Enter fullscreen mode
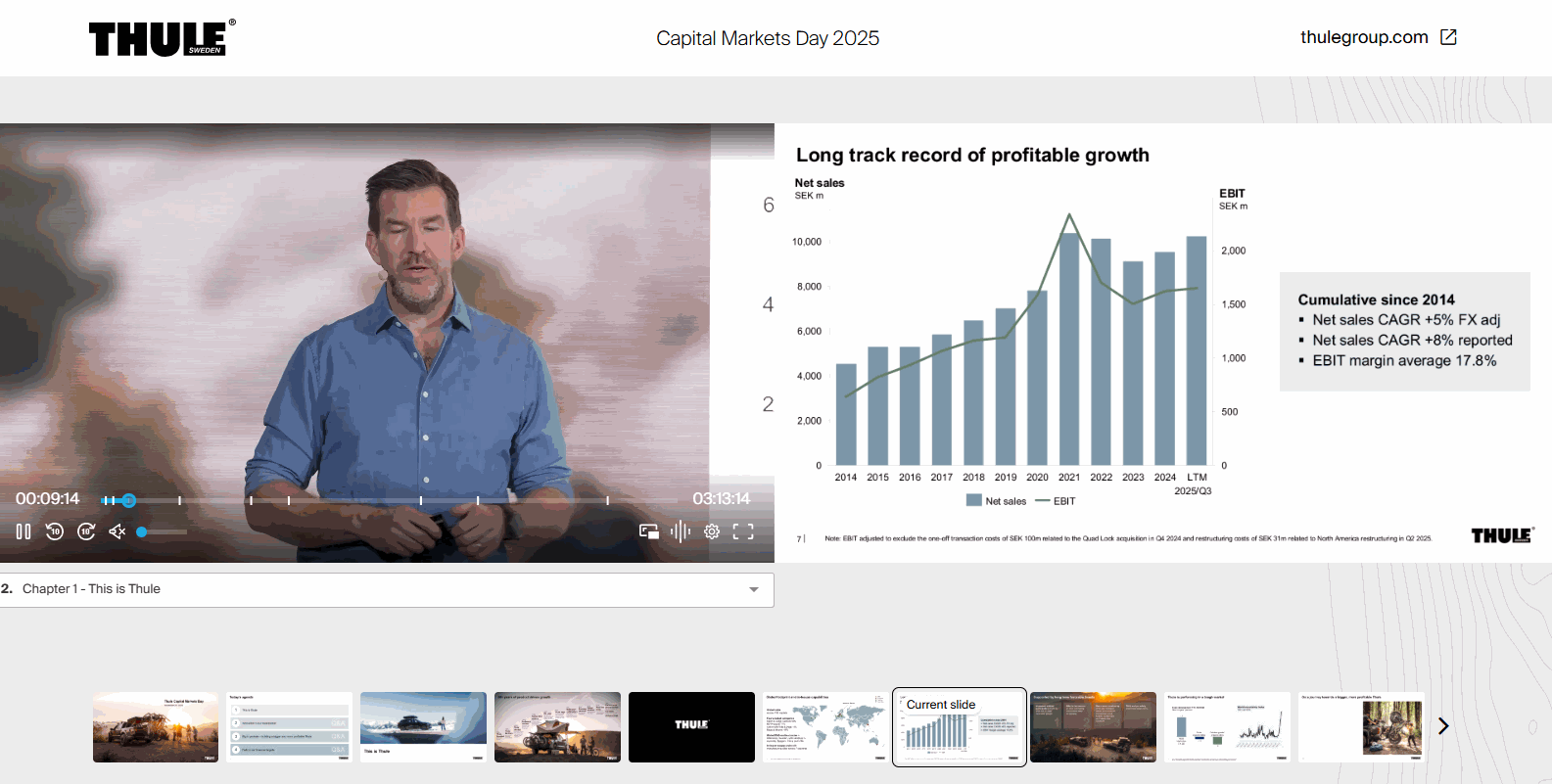The width and height of the screenshot is (1552, 784). pos(743,531)
